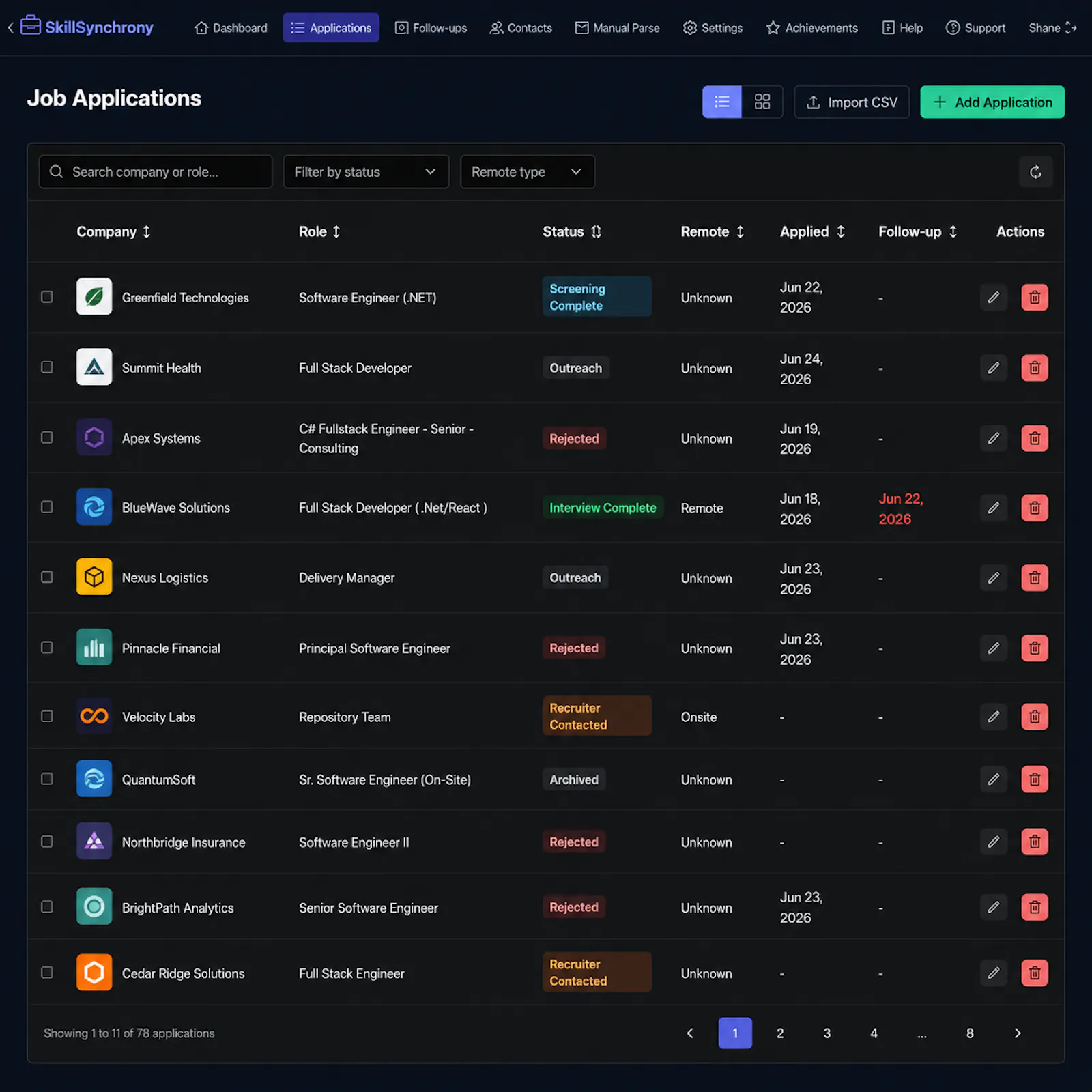Click the Import CSV button
Image resolution: width=1092 pixels, height=1092 pixels.
point(852,102)
